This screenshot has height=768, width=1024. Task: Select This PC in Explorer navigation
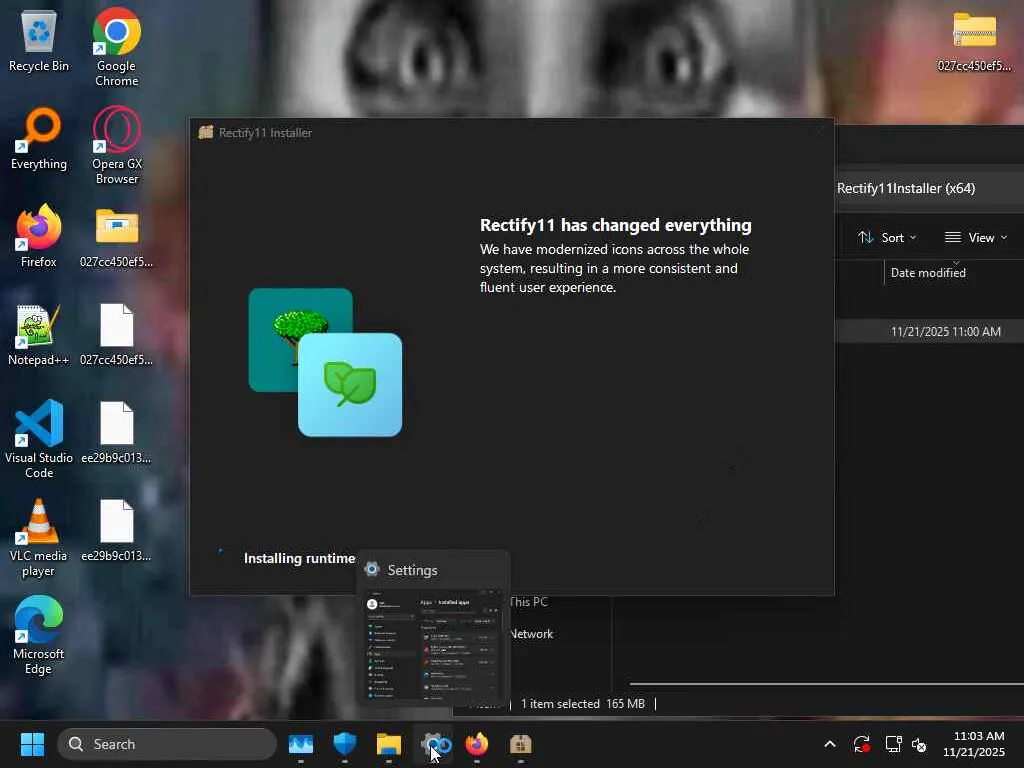tap(528, 602)
